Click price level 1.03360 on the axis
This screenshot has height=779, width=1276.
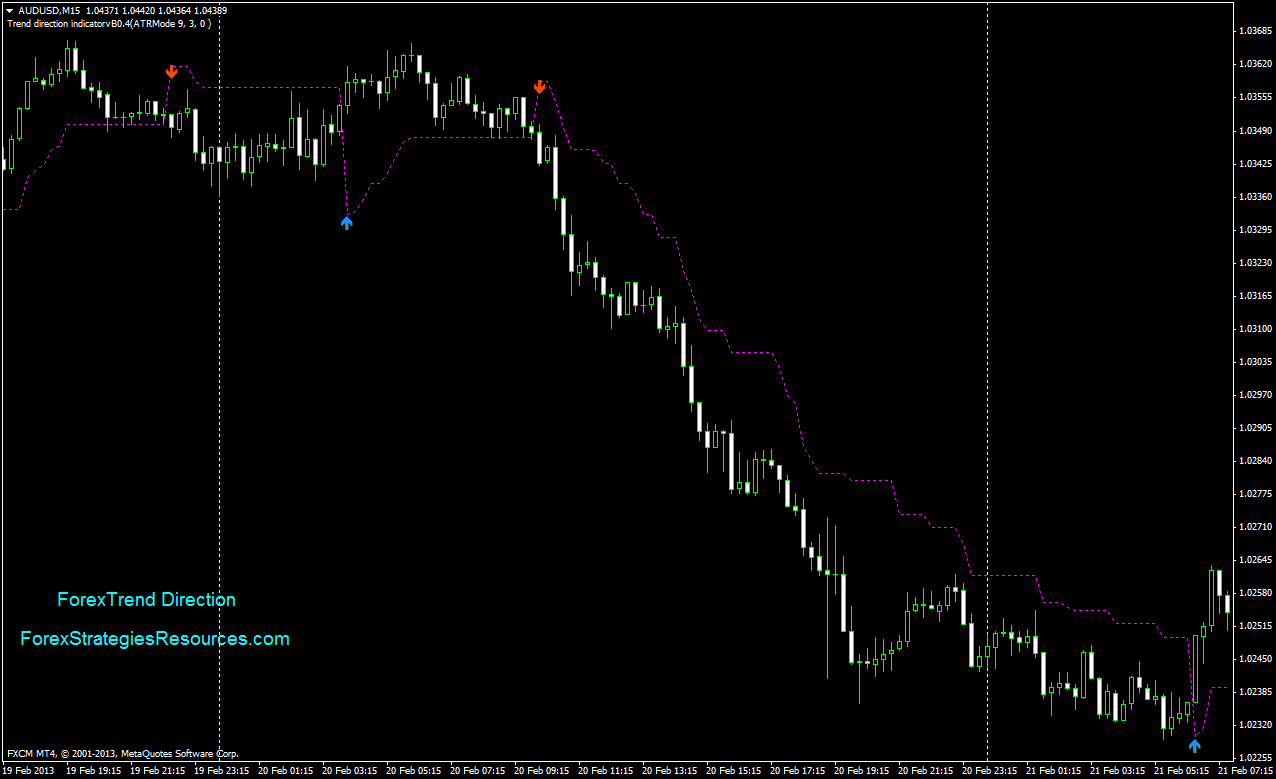(1254, 196)
